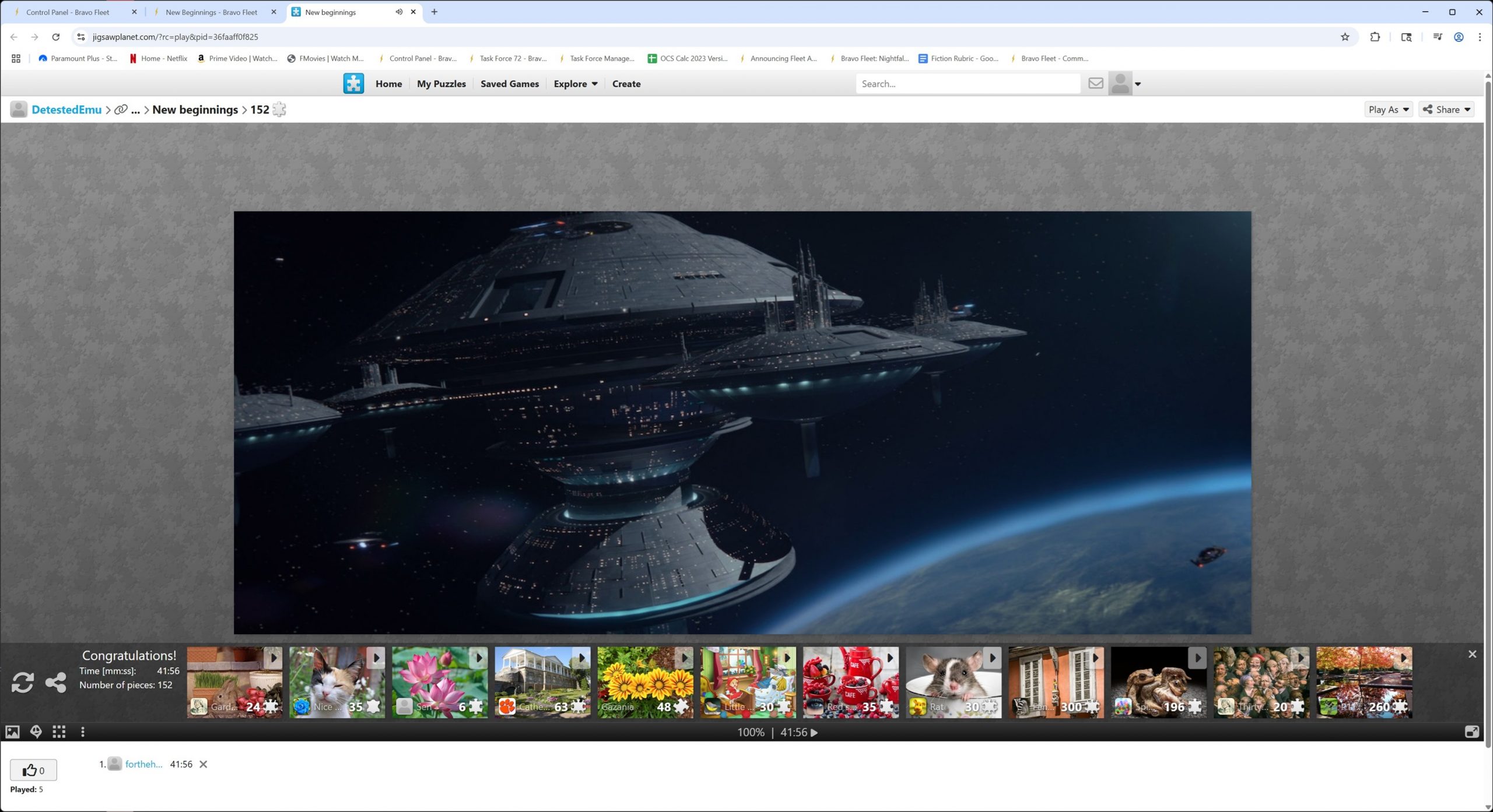The height and width of the screenshot is (812, 1493).
Task: Open the browser extensions puzzle icon
Action: pos(1375,37)
